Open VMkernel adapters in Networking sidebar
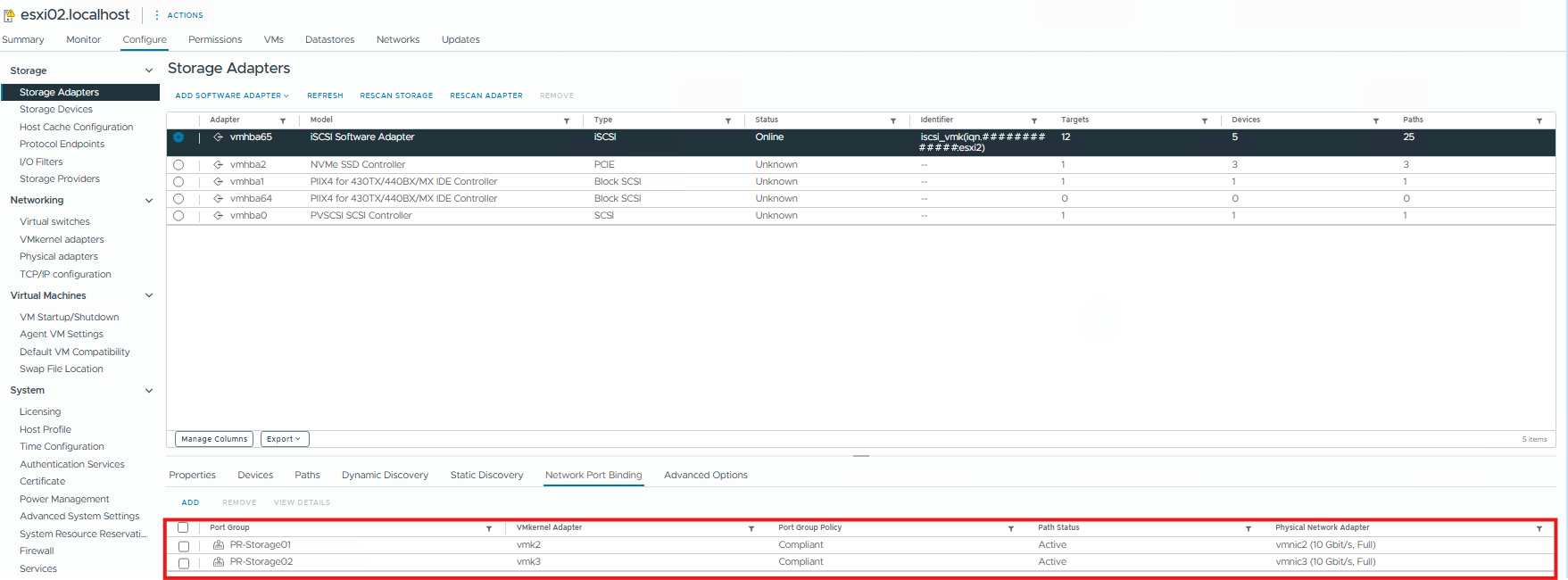The image size is (1568, 580). (62, 239)
